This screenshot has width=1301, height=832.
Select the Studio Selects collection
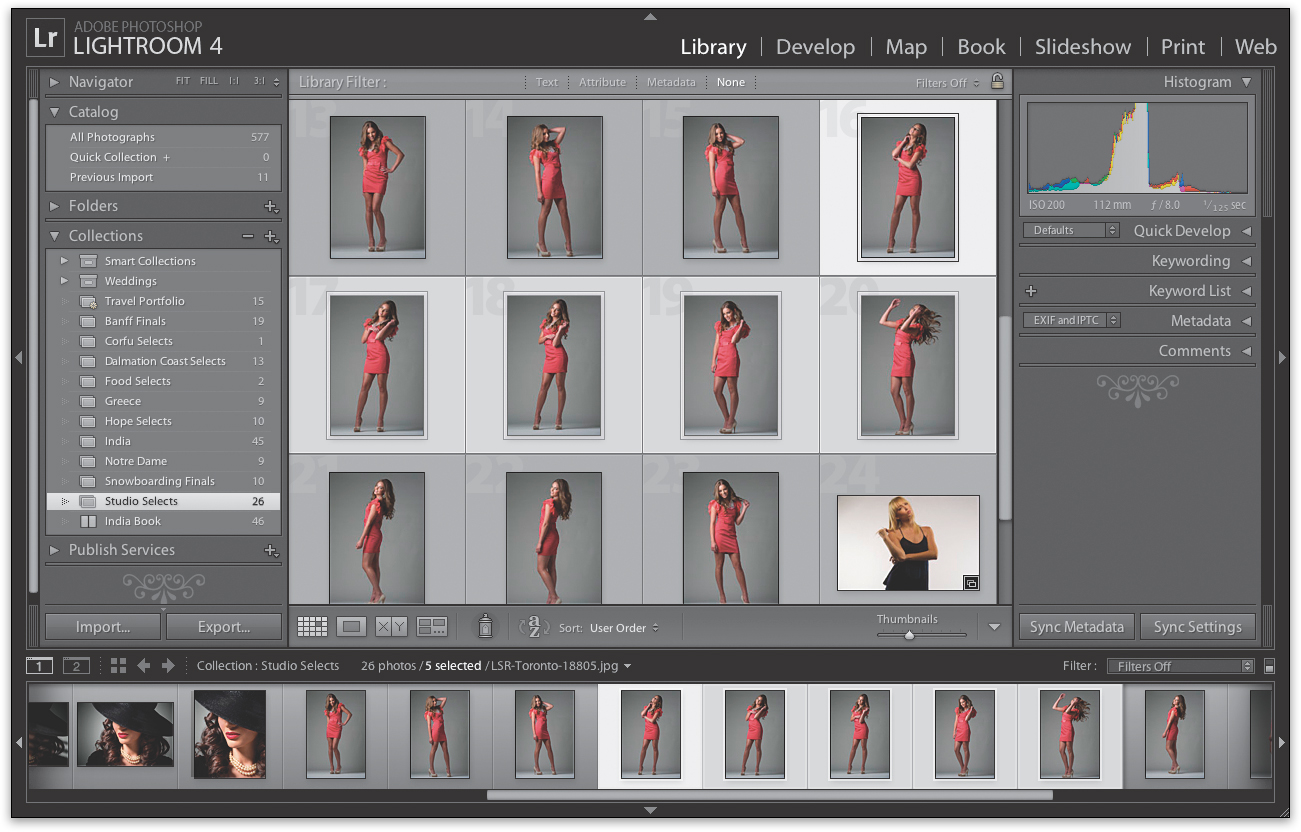tap(163, 501)
